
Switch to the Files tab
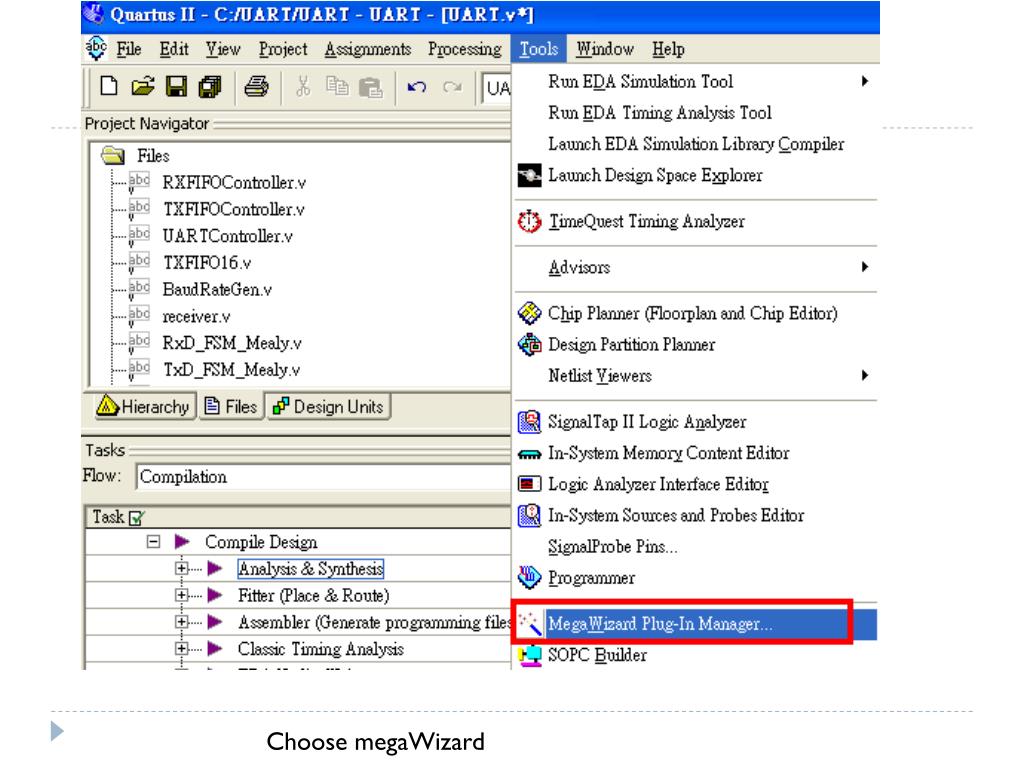(231, 406)
